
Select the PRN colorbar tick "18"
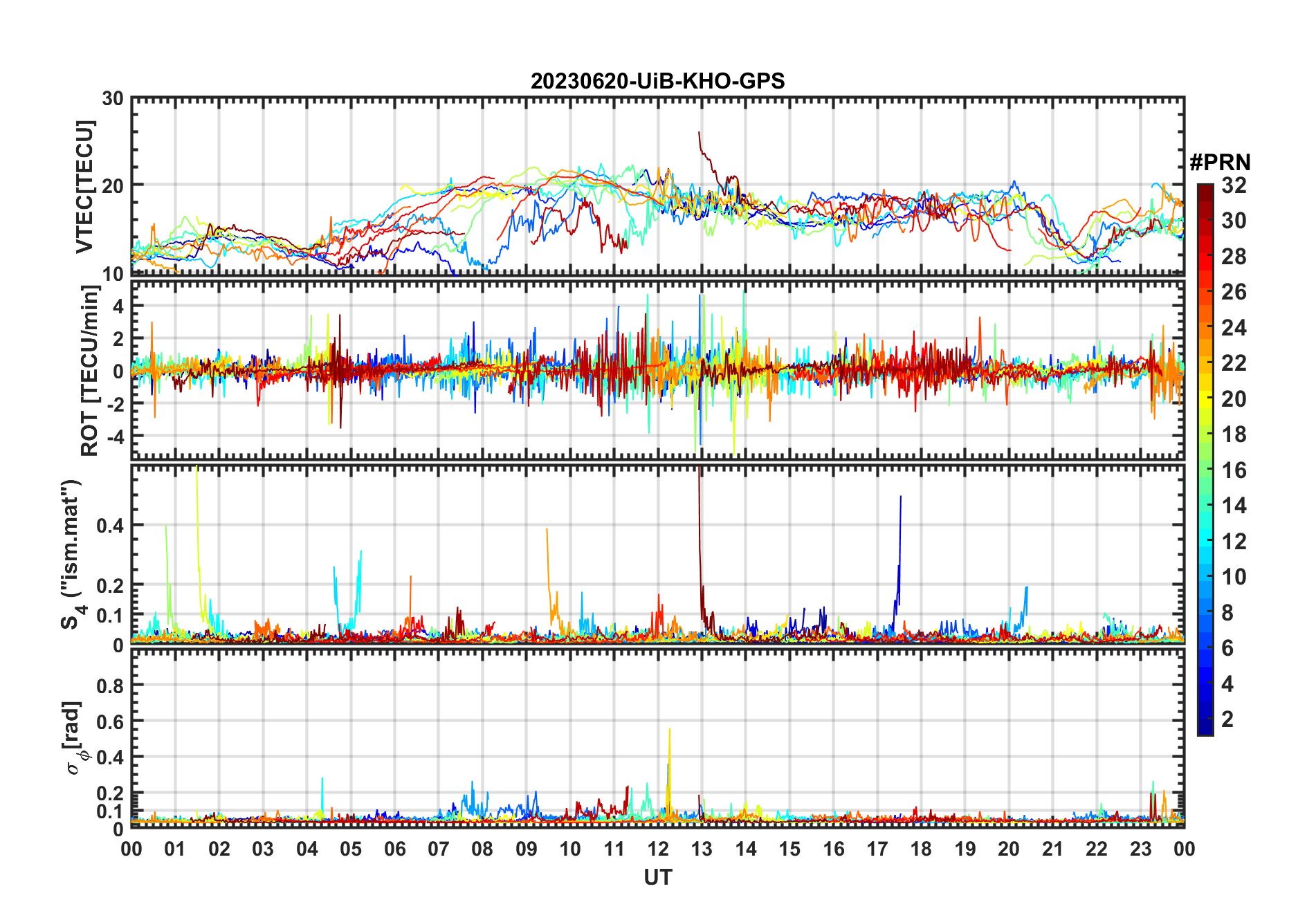[1234, 434]
